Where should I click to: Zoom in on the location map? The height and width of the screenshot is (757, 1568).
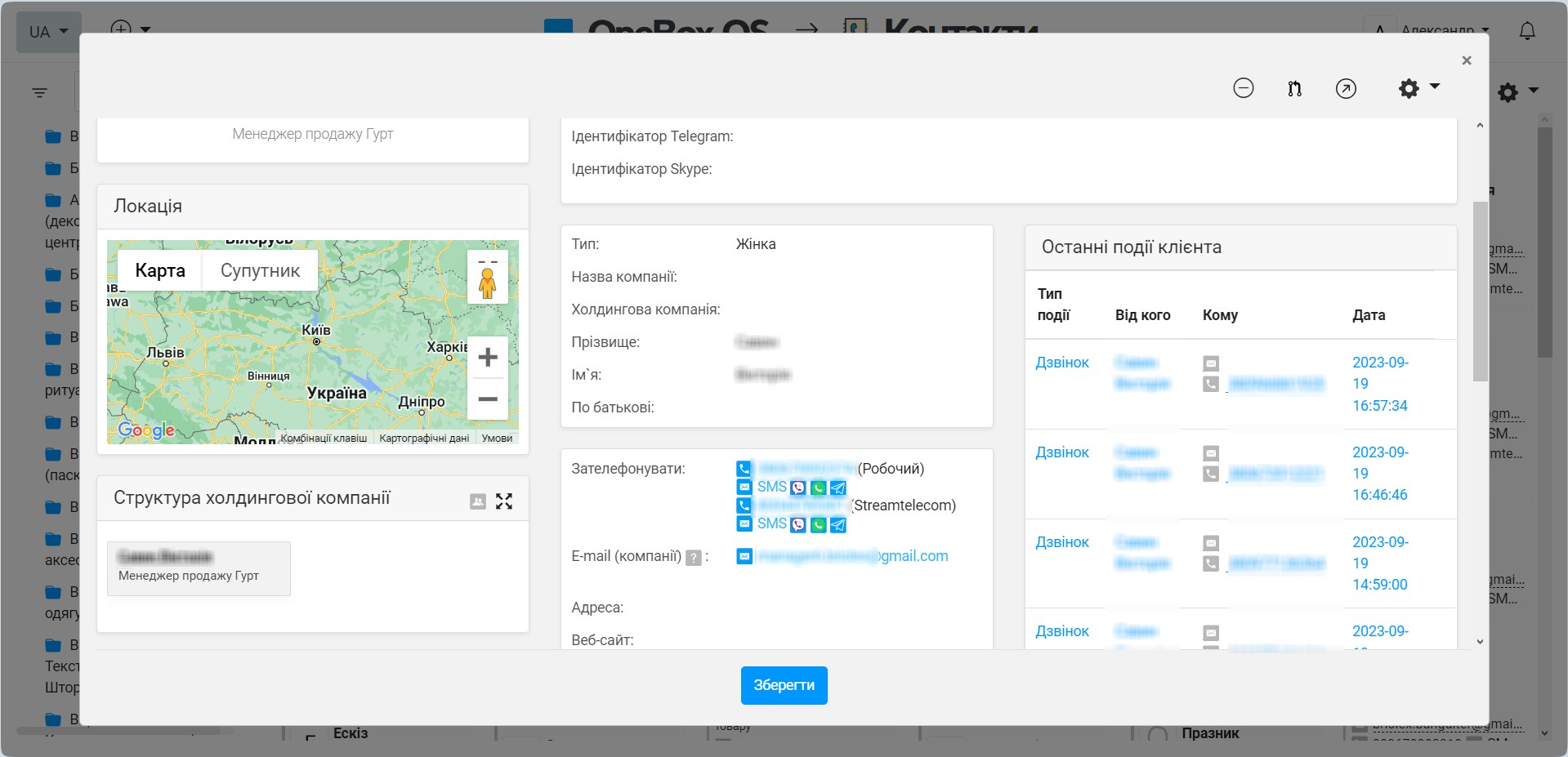click(x=488, y=358)
